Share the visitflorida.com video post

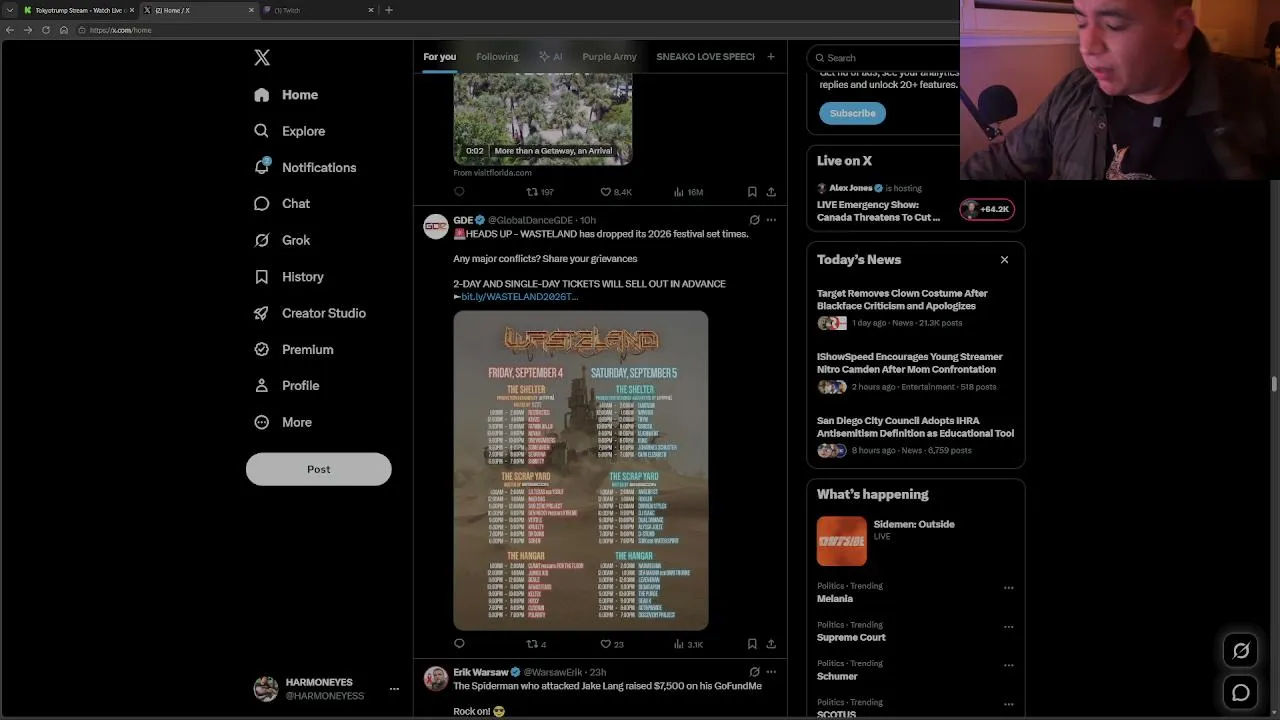[x=770, y=192]
